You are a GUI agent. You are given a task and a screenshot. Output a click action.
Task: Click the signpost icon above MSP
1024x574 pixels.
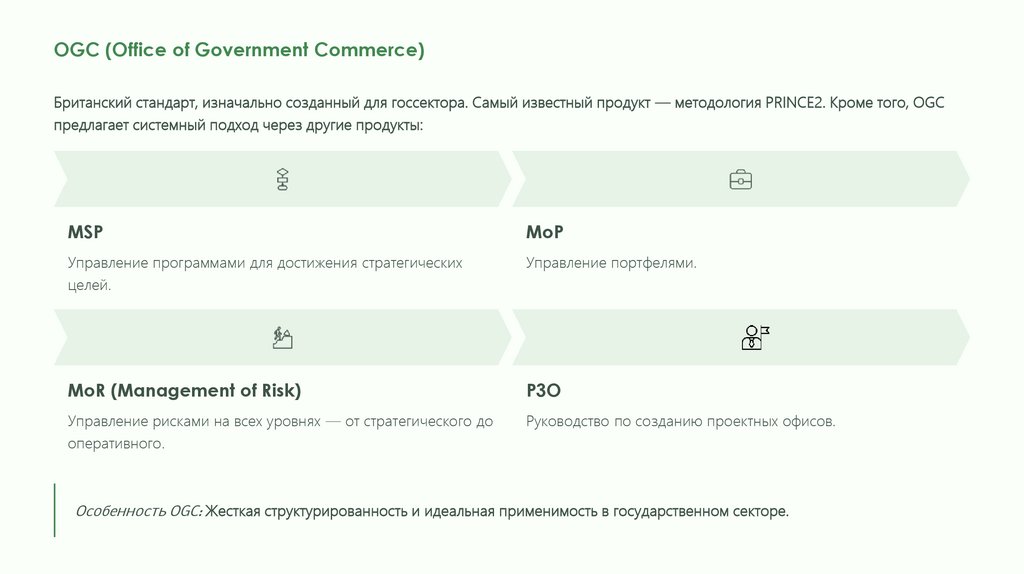click(282, 180)
